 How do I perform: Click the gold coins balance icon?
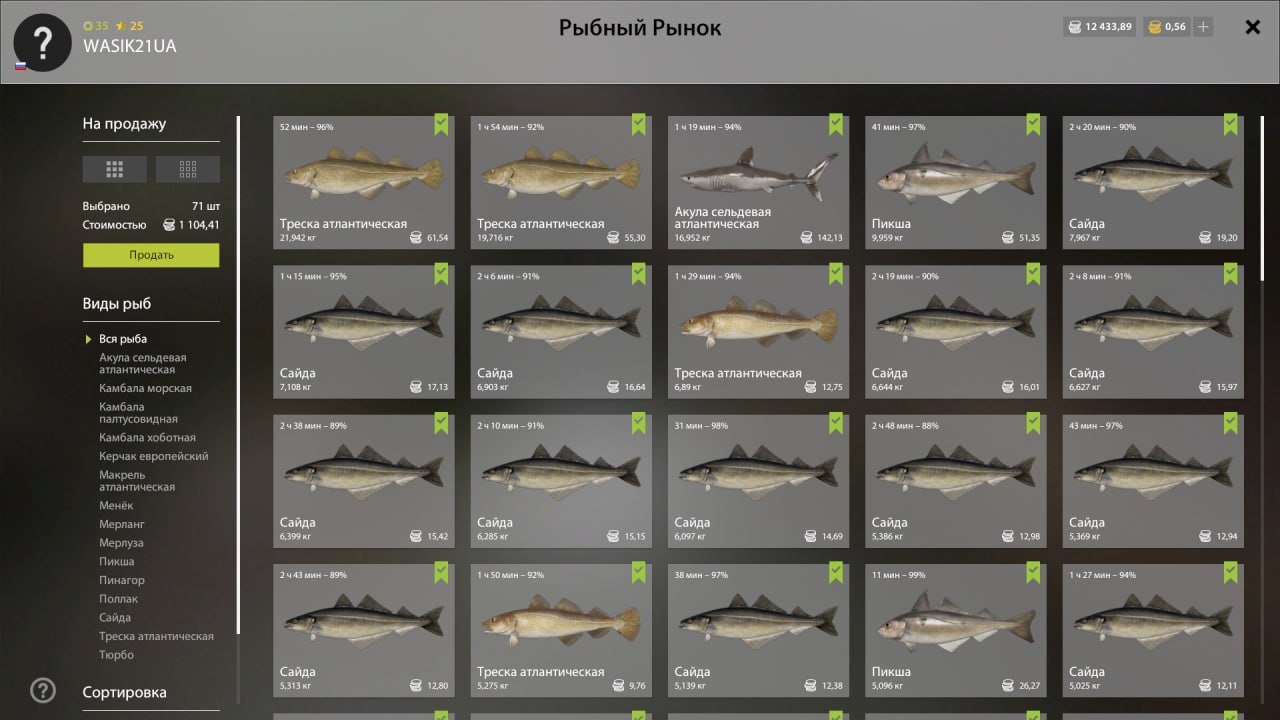pos(1154,27)
